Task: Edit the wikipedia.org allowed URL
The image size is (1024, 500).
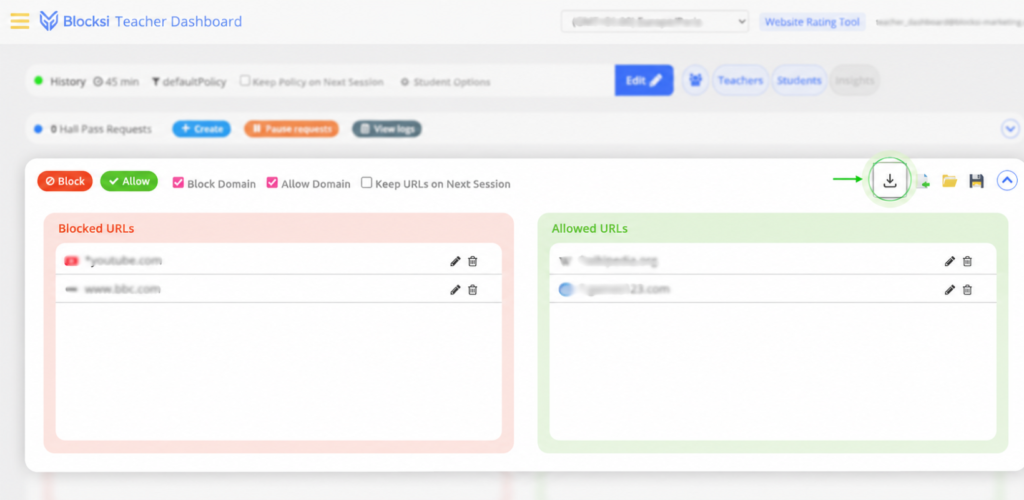Action: (950, 261)
